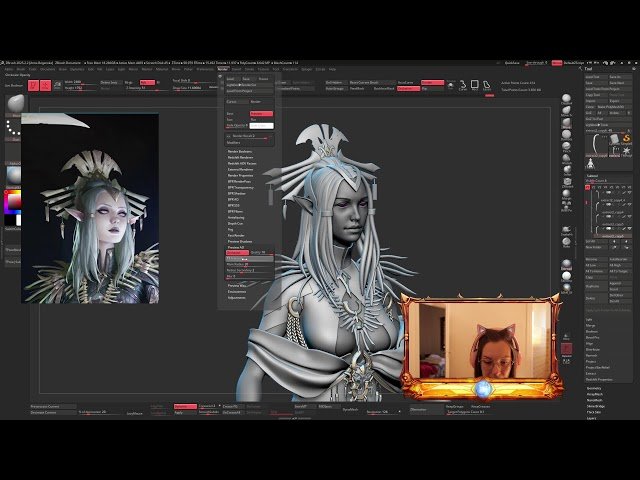Image resolution: width=640 pixels, height=480 pixels.
Task: Expand the Render Booleans section
Action: pyautogui.click(x=240, y=151)
